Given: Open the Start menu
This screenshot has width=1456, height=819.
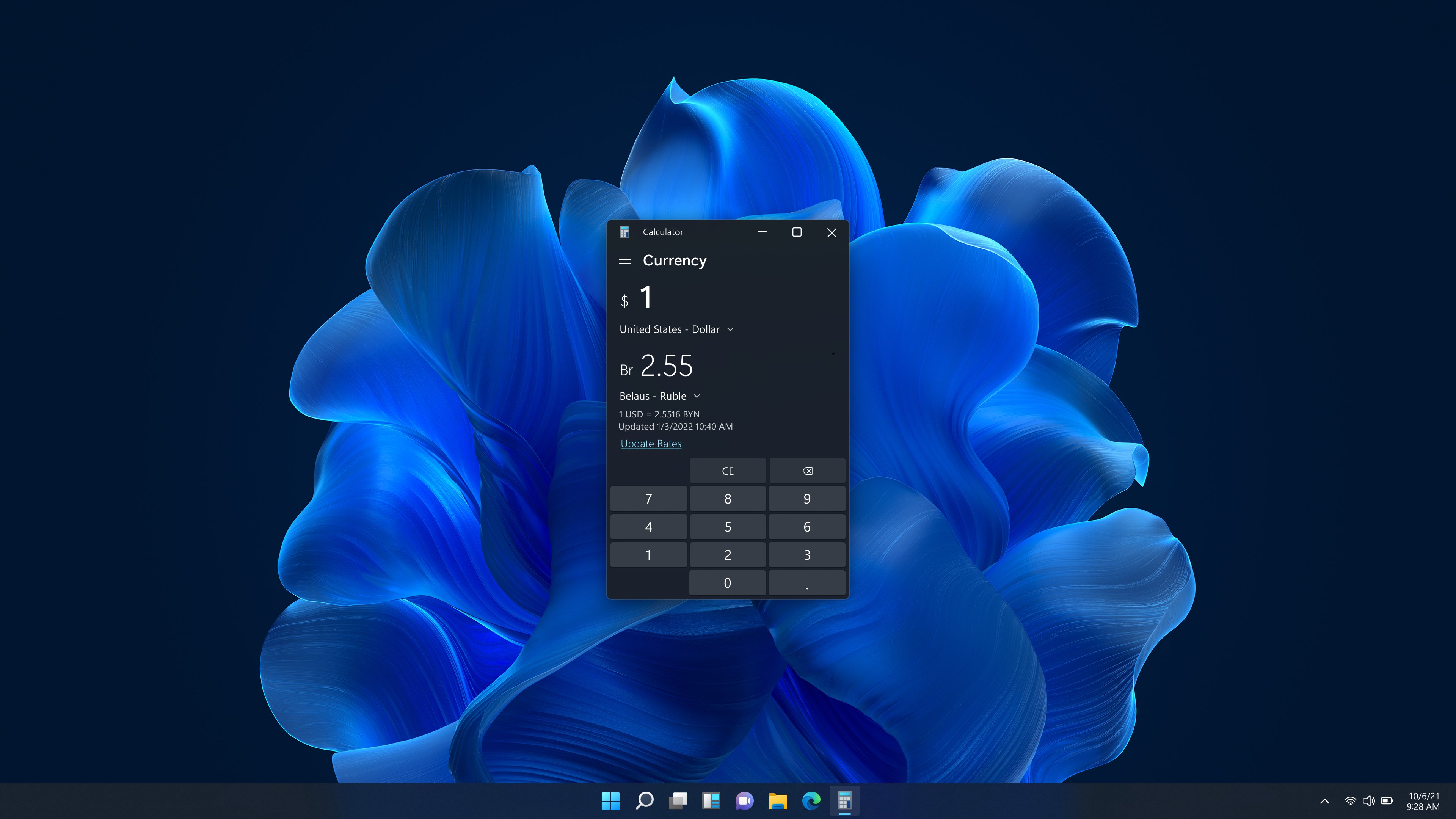Looking at the screenshot, I should pyautogui.click(x=610, y=801).
